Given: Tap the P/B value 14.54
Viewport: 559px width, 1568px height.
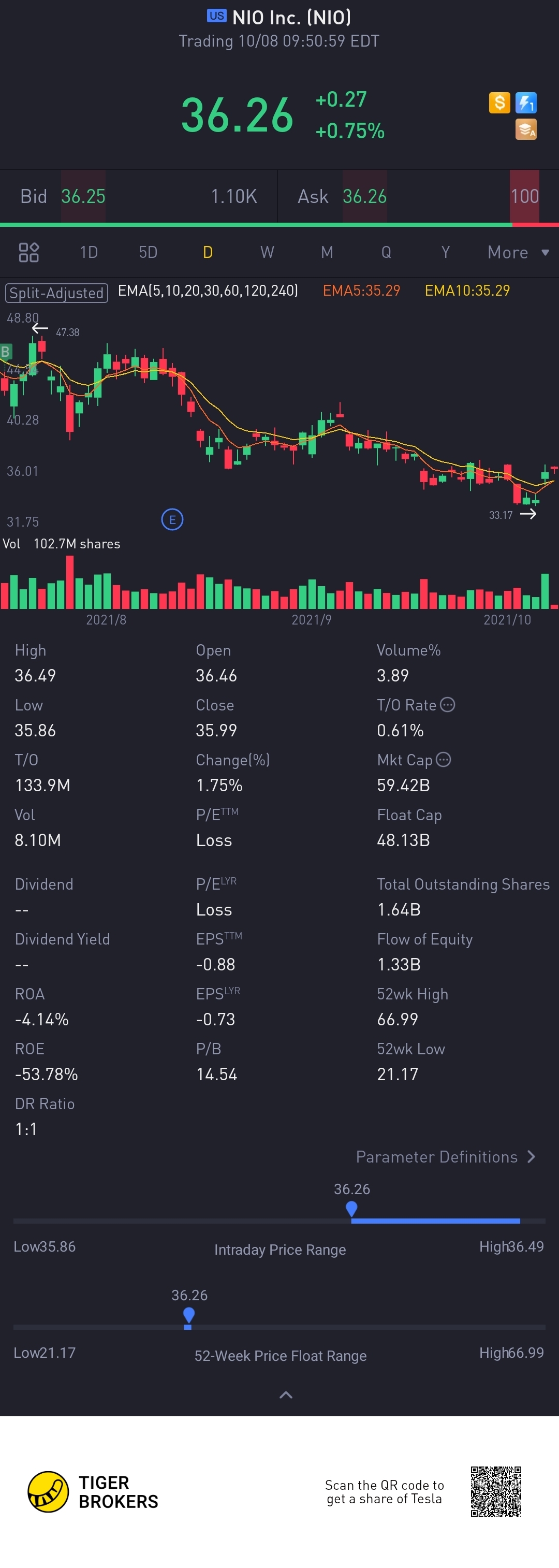Looking at the screenshot, I should 216,1074.
